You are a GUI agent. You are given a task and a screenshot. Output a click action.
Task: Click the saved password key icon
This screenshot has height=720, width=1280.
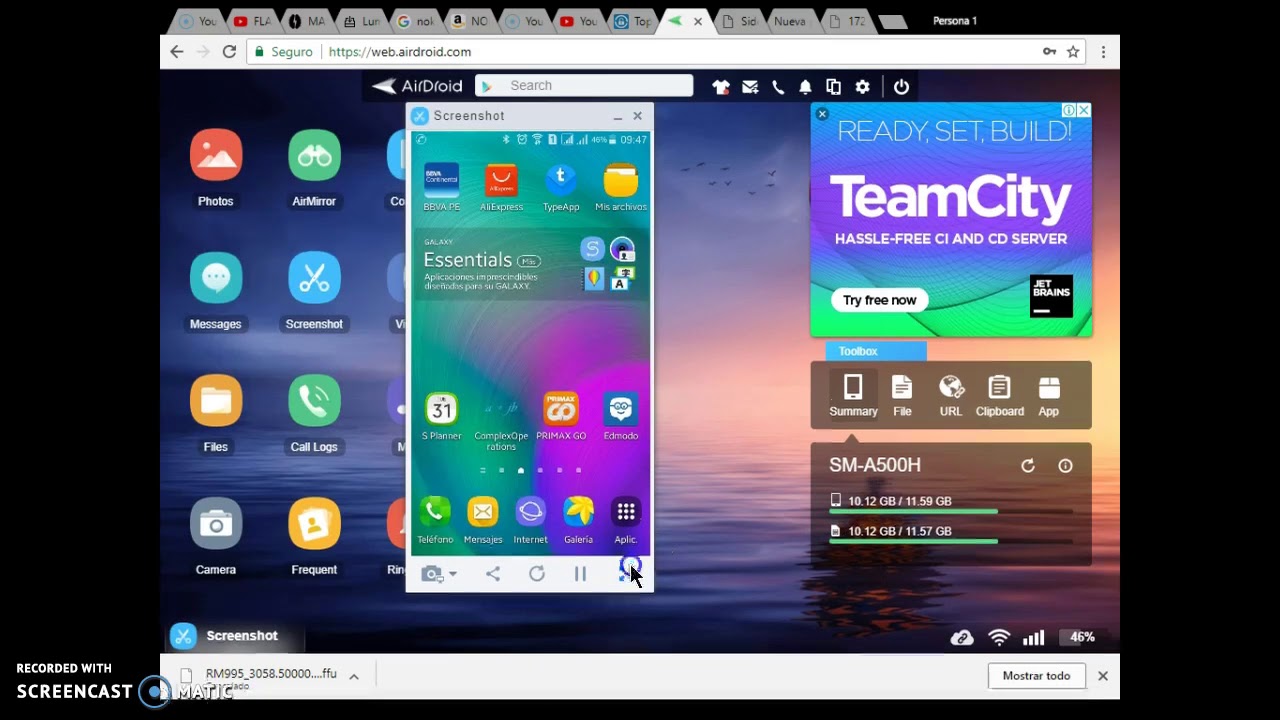pos(1049,52)
